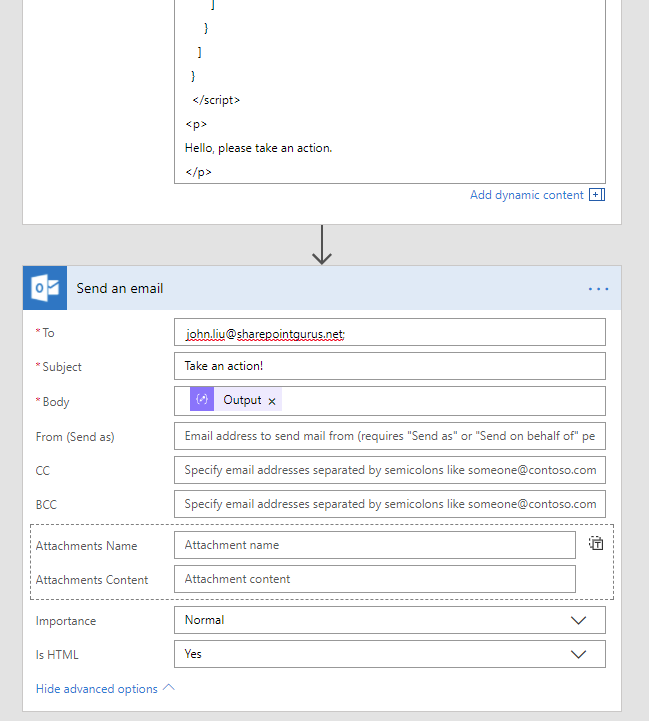The height and width of the screenshot is (721, 649).
Task: Click the arrow connector between the actions
Action: tap(322, 245)
